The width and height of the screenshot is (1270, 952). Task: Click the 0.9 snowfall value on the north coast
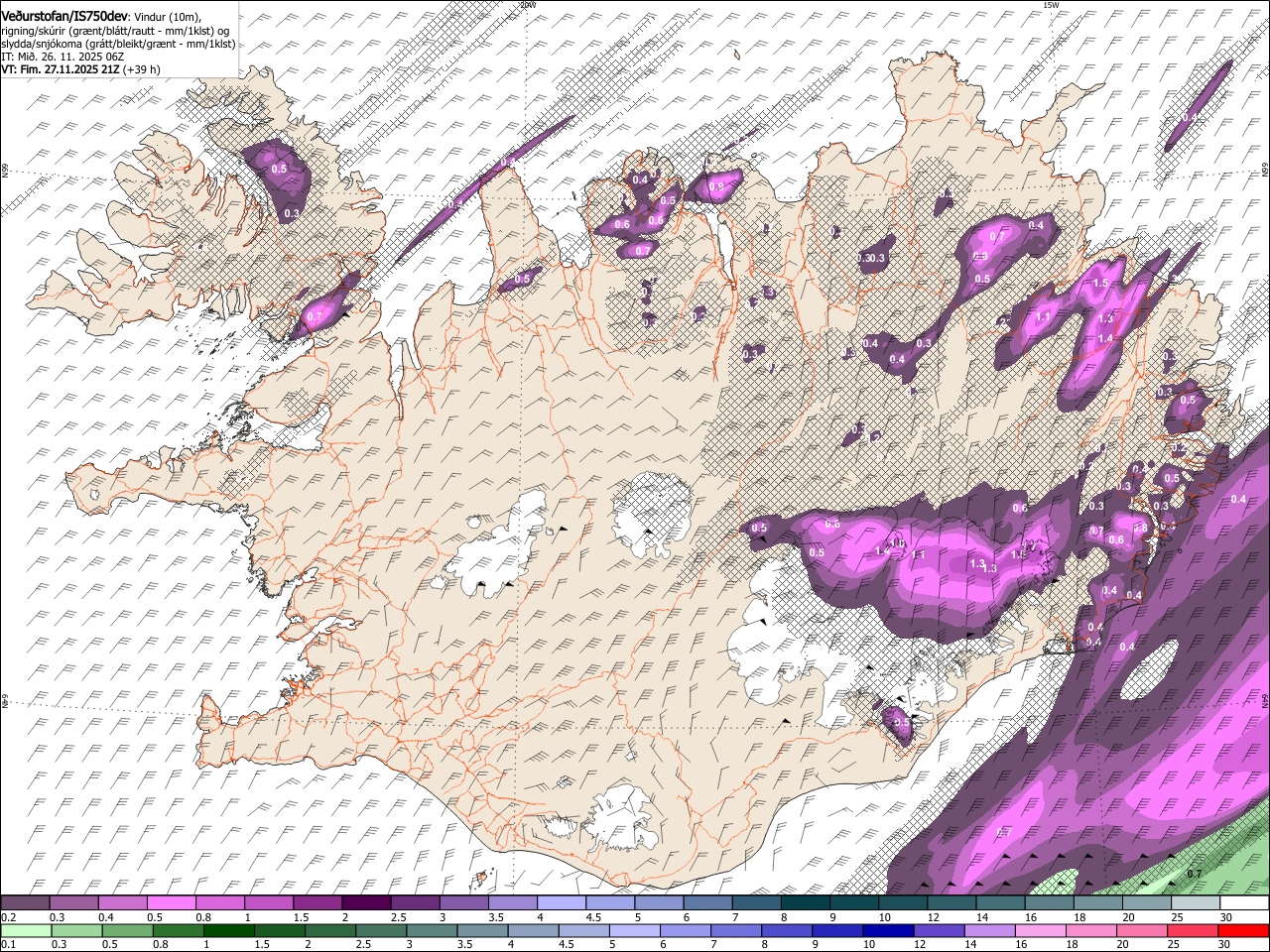tap(715, 186)
